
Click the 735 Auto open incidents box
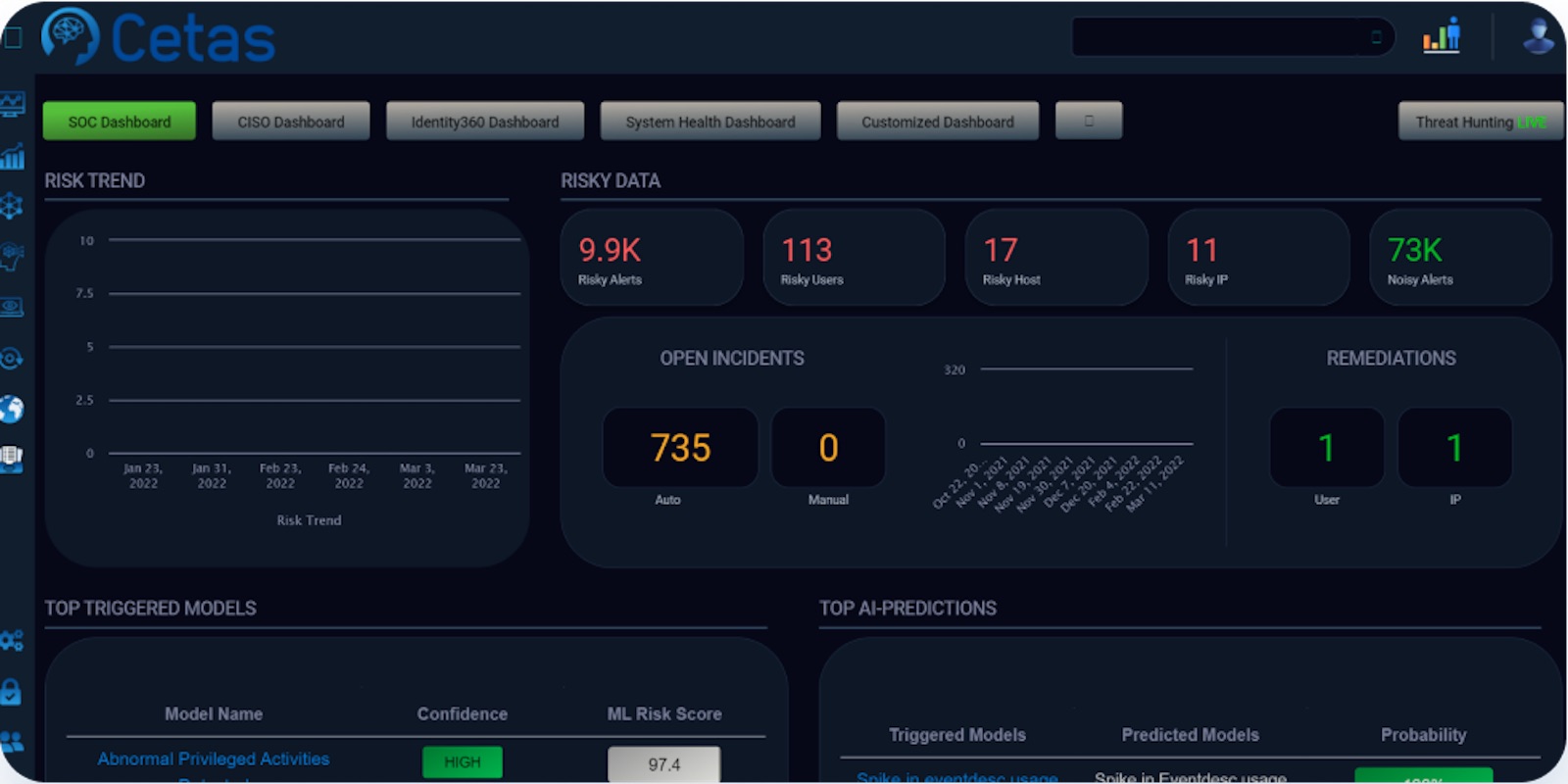[680, 448]
